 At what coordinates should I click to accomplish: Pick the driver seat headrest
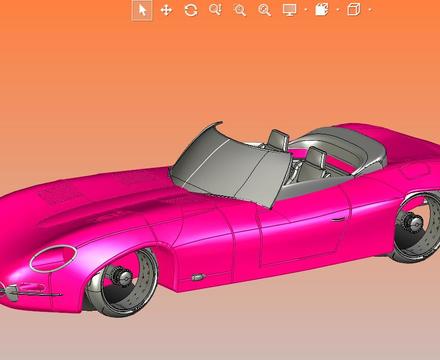[x=316, y=157]
